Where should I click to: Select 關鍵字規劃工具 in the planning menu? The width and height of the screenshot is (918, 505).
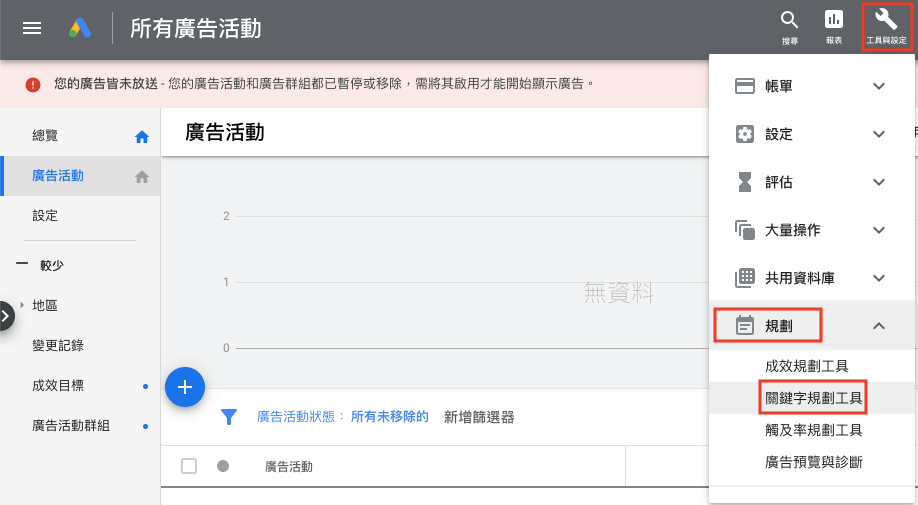(813, 398)
